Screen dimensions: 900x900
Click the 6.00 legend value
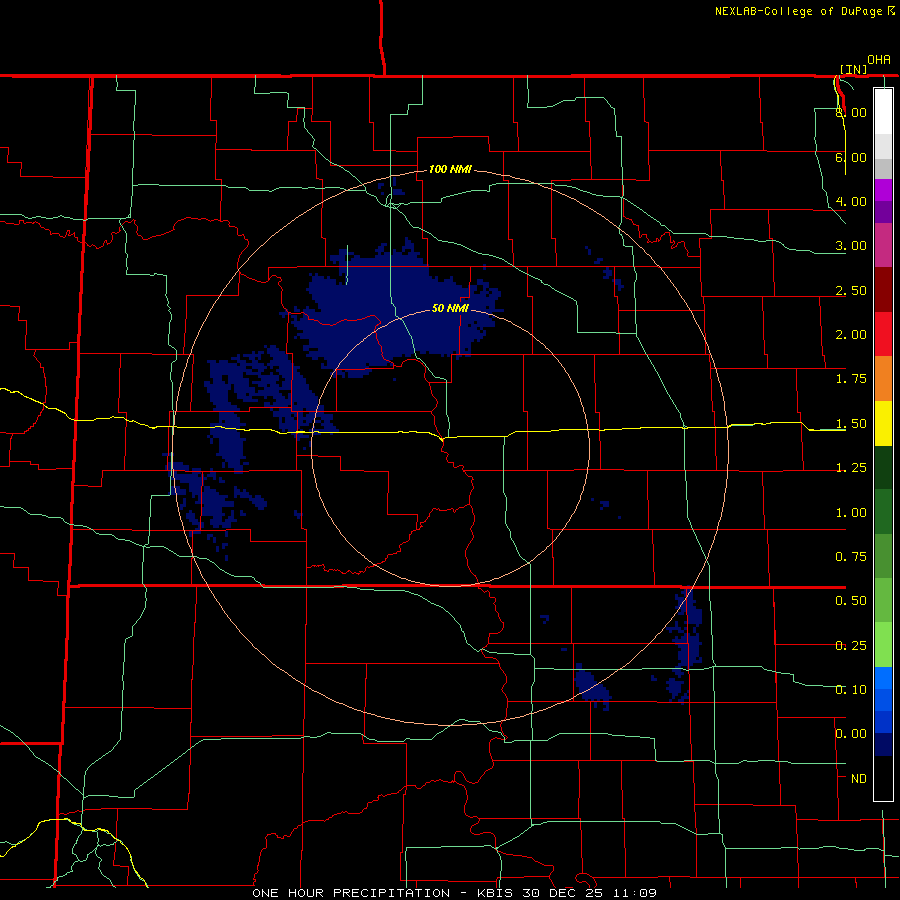[851, 157]
